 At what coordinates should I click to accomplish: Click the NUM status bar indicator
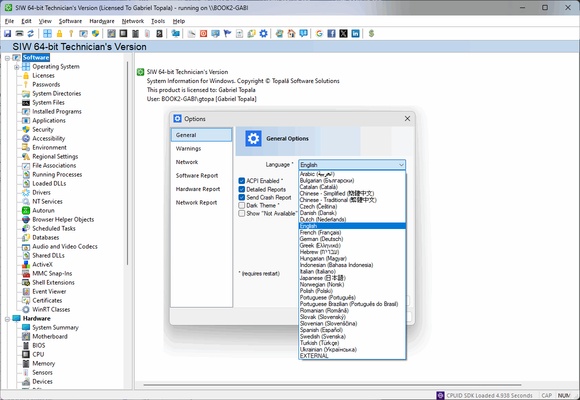pos(564,395)
